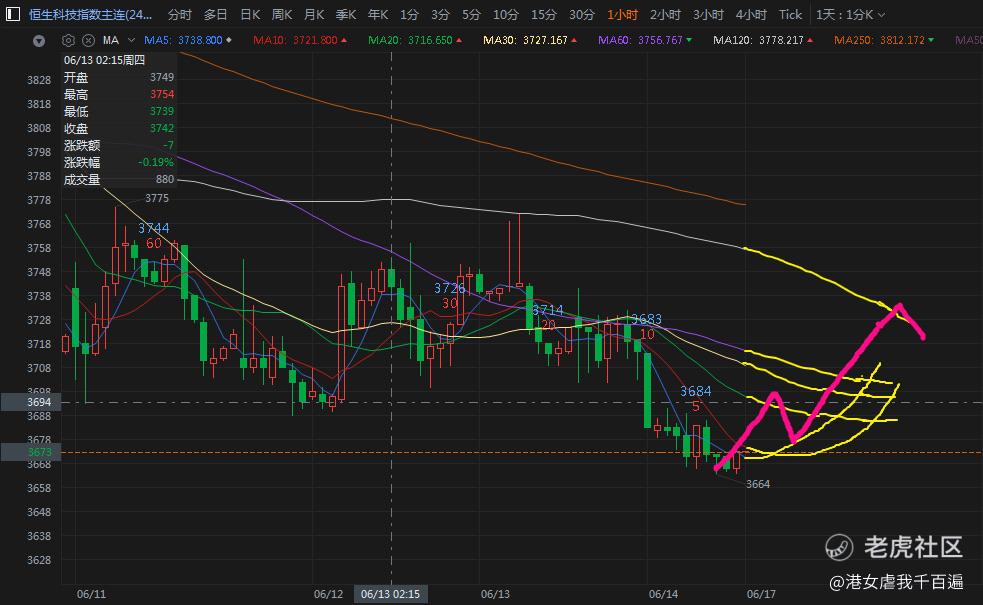Collapse indicator list with round arrow icon
The width and height of the screenshot is (983, 605).
39,41
